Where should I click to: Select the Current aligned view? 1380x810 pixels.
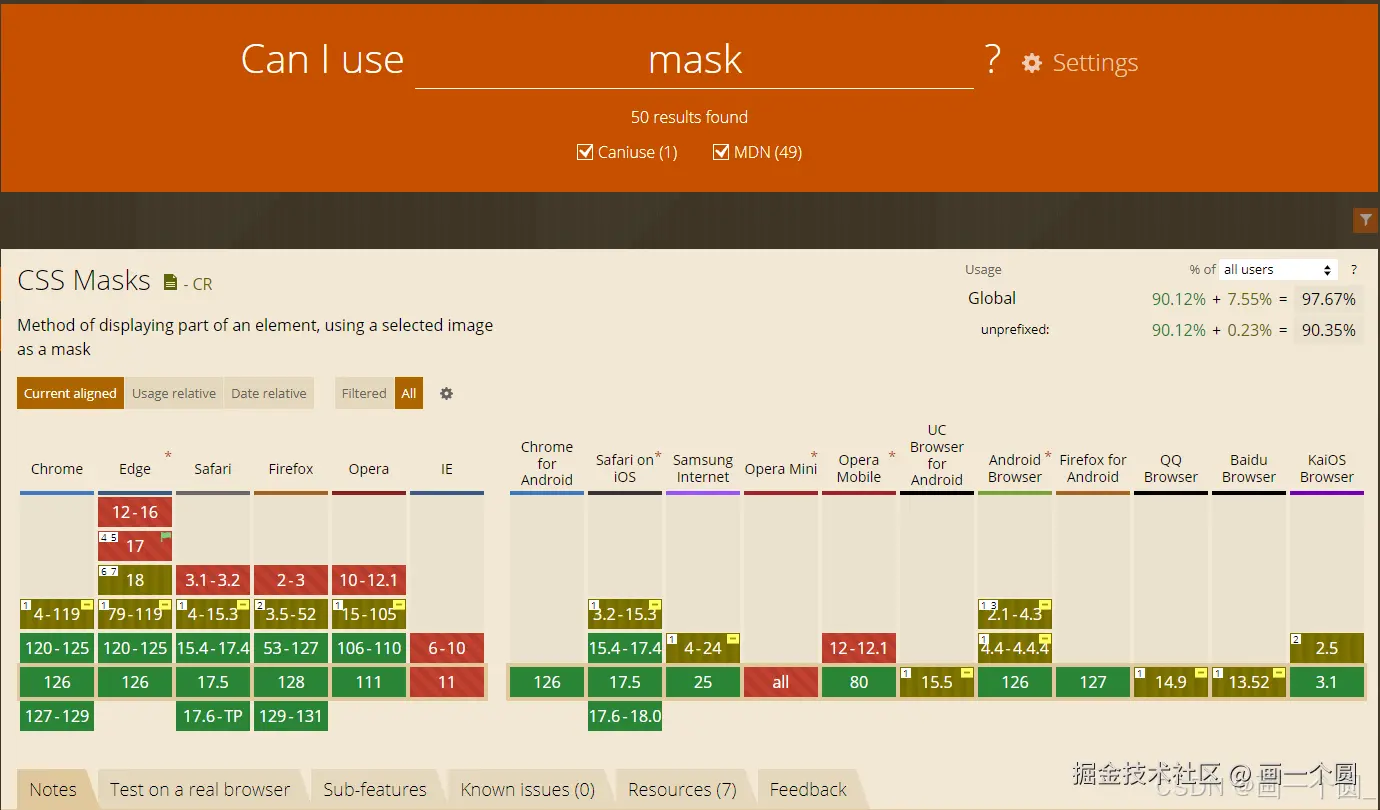click(x=70, y=393)
